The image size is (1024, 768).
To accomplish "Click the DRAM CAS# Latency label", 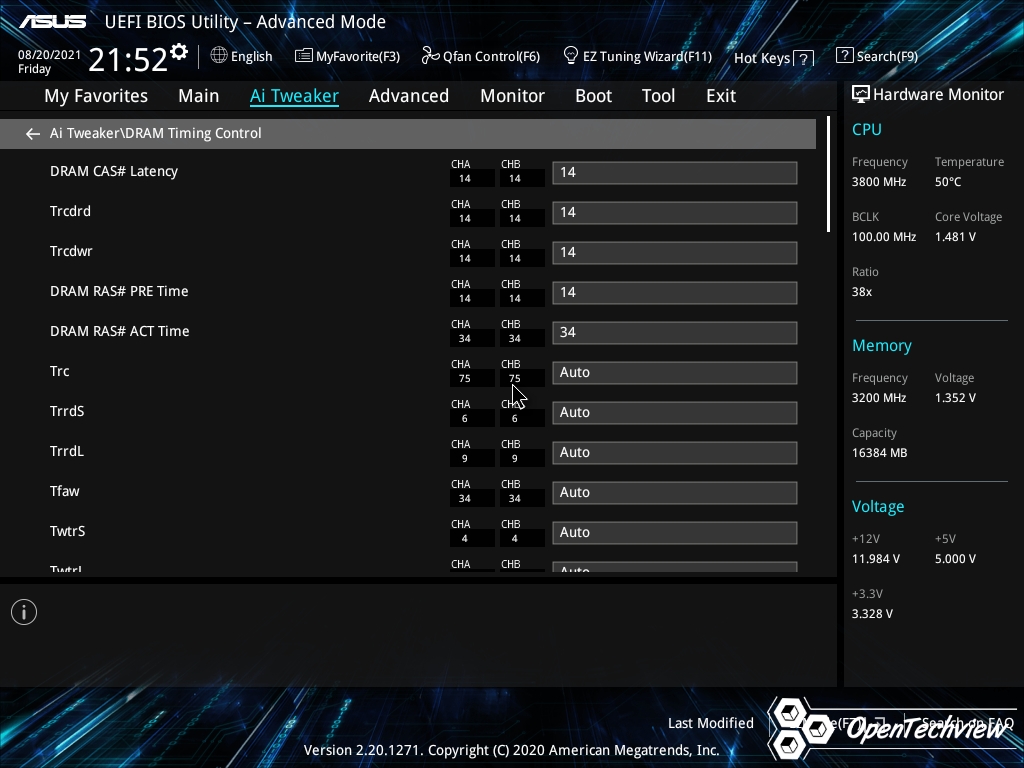I will click(x=114, y=171).
